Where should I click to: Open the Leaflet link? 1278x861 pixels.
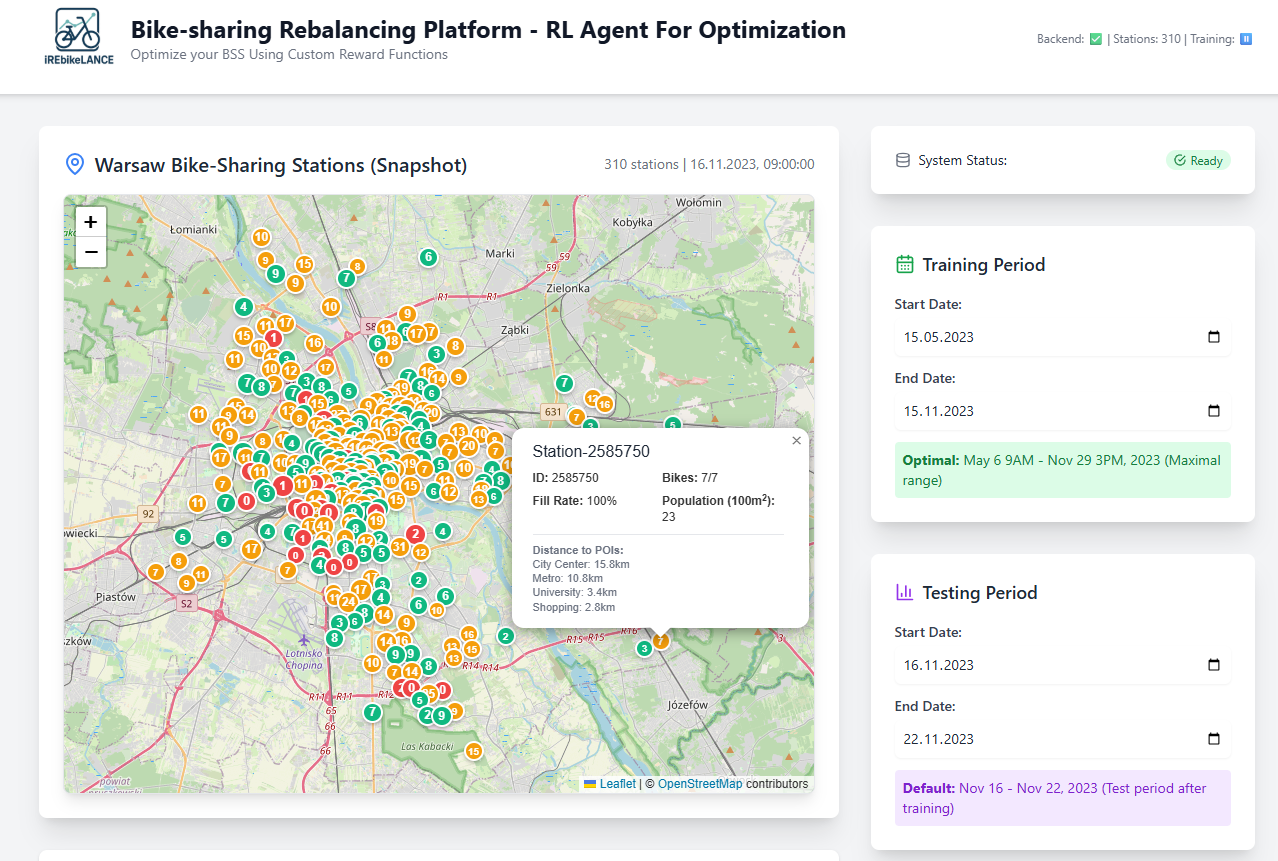pos(617,784)
